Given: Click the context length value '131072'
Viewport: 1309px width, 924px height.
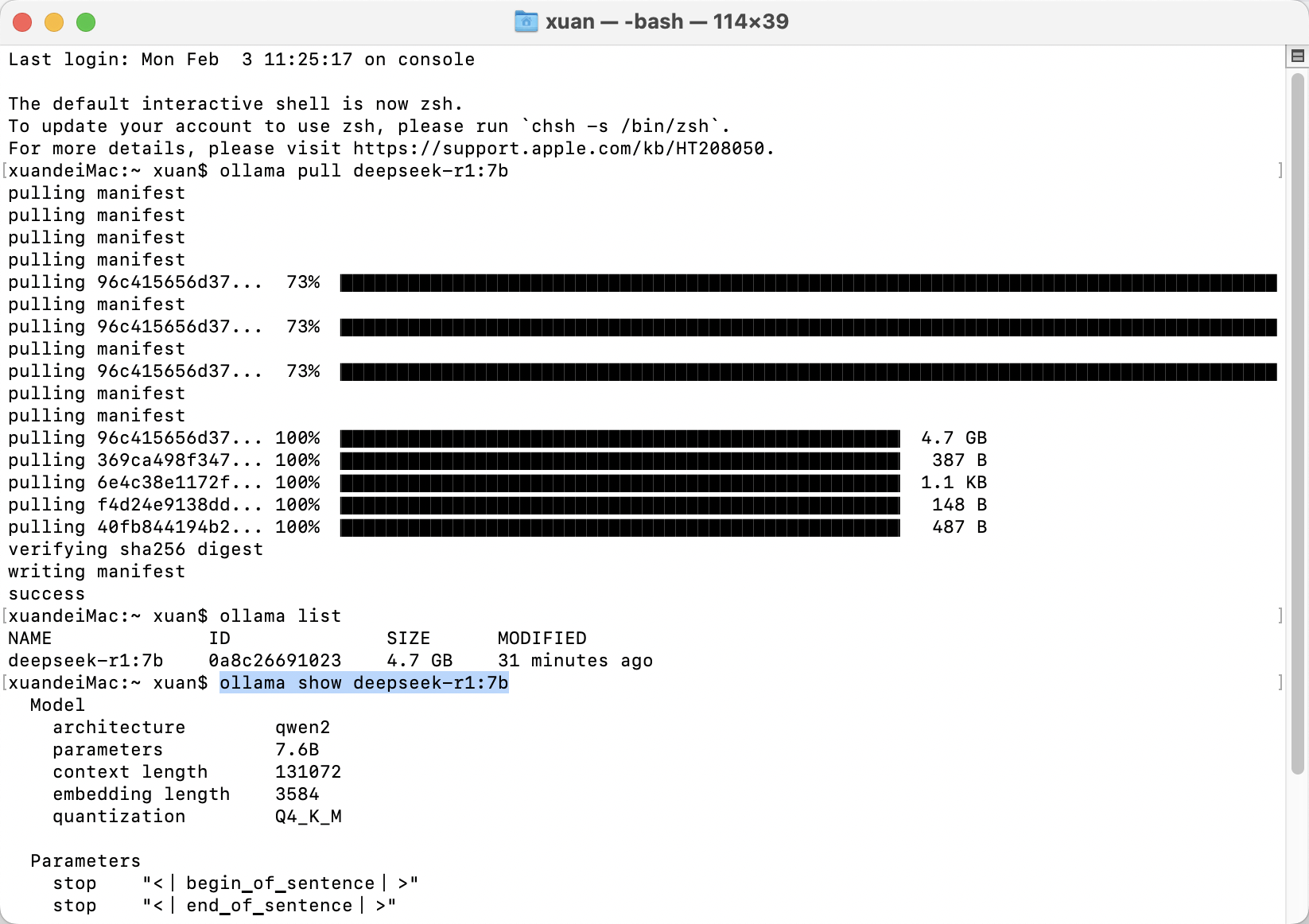Looking at the screenshot, I should (309, 772).
